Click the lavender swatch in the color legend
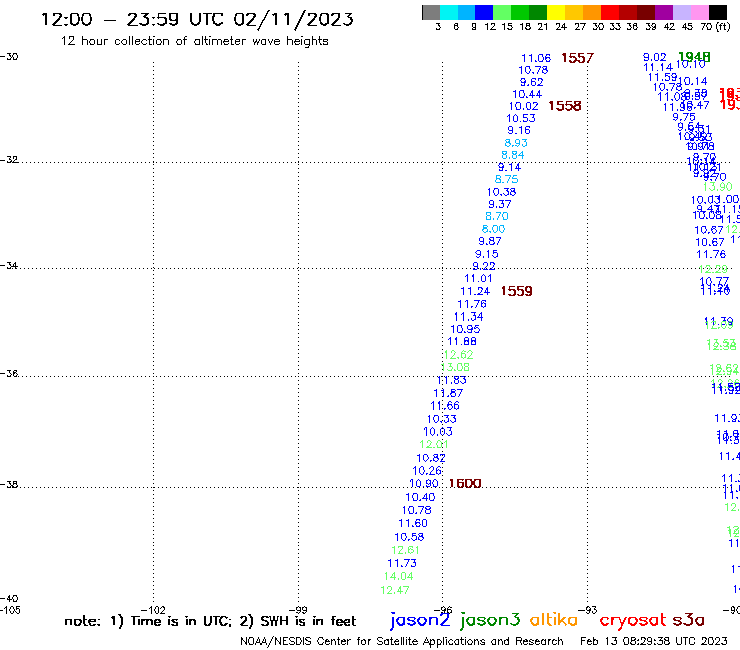Image resolution: width=740 pixels, height=650 pixels. pyautogui.click(x=681, y=13)
